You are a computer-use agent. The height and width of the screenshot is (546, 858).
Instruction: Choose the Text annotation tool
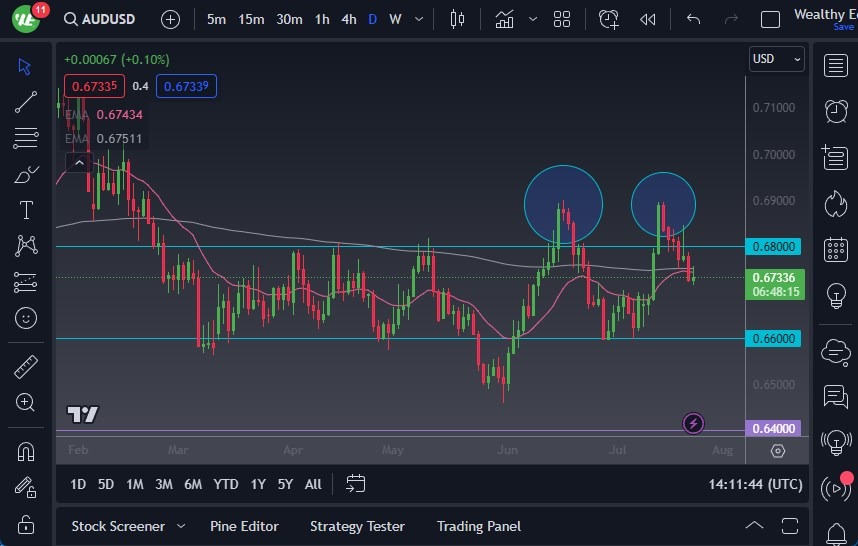click(26, 210)
